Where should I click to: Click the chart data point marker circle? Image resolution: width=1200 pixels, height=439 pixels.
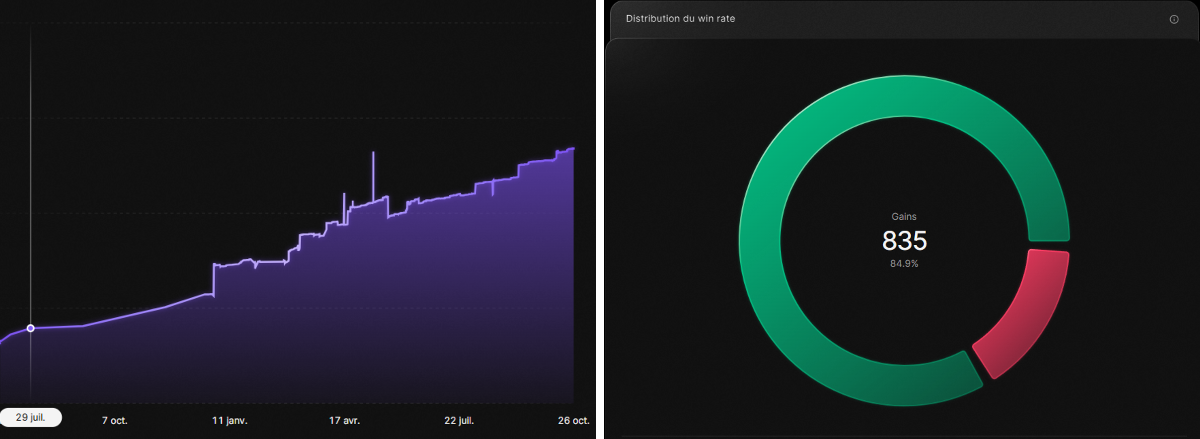pyautogui.click(x=30, y=328)
